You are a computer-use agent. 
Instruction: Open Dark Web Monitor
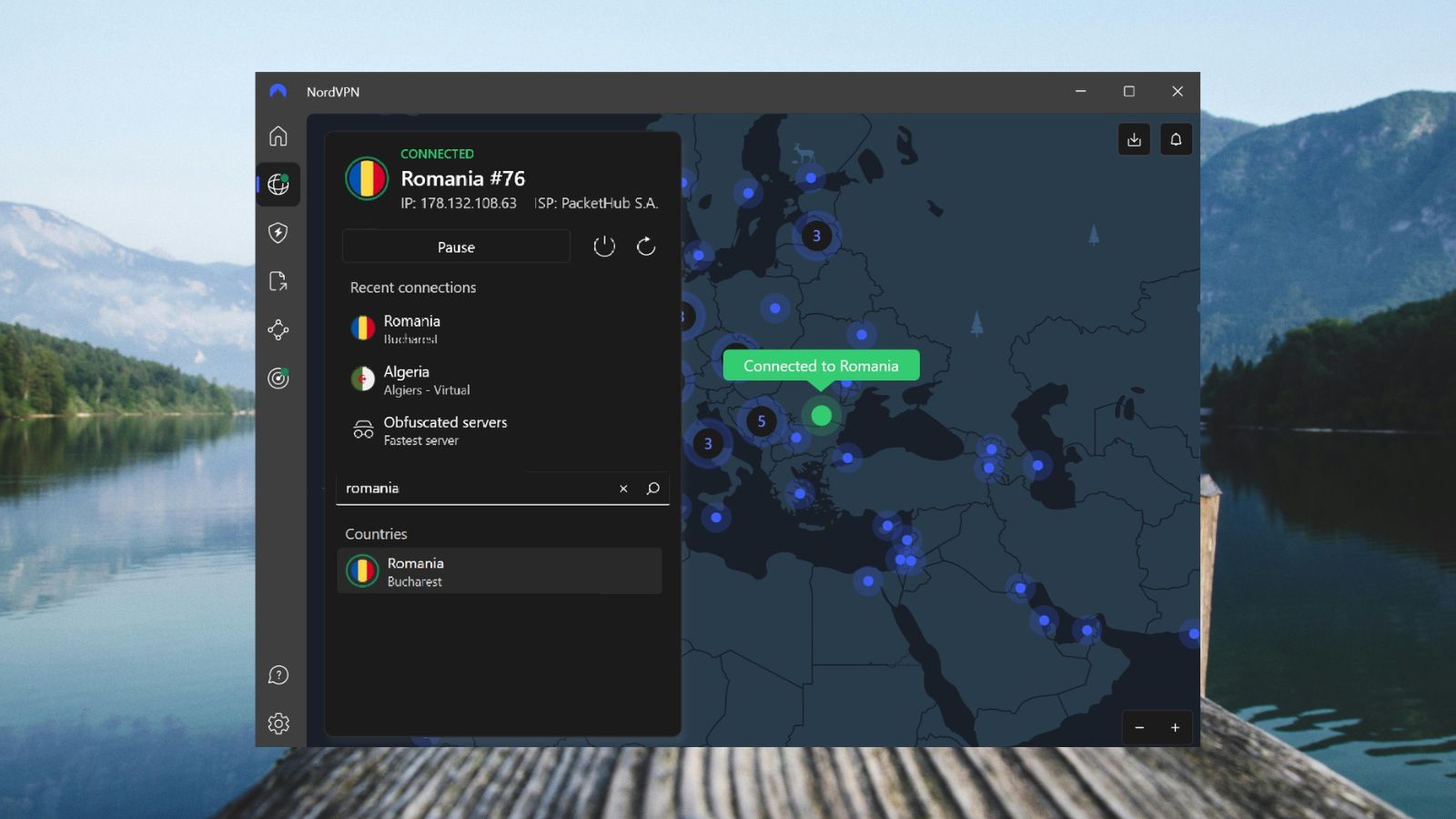(x=278, y=379)
